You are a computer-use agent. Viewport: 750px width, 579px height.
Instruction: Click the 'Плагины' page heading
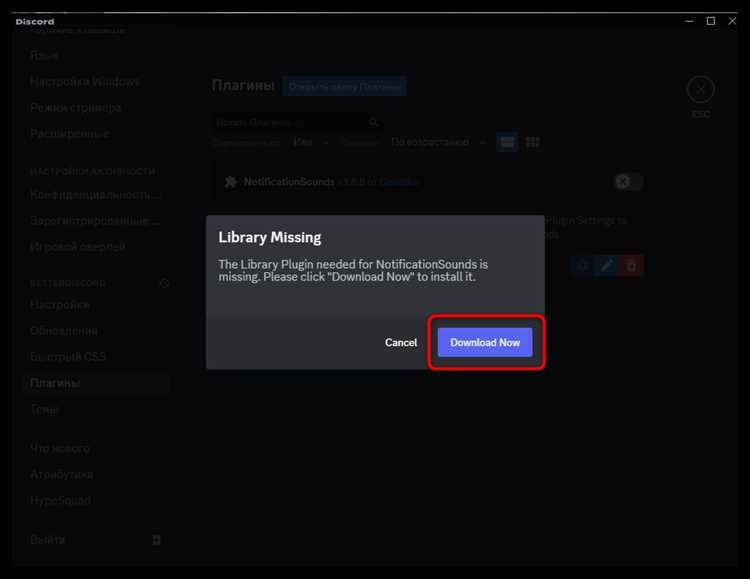click(243, 86)
